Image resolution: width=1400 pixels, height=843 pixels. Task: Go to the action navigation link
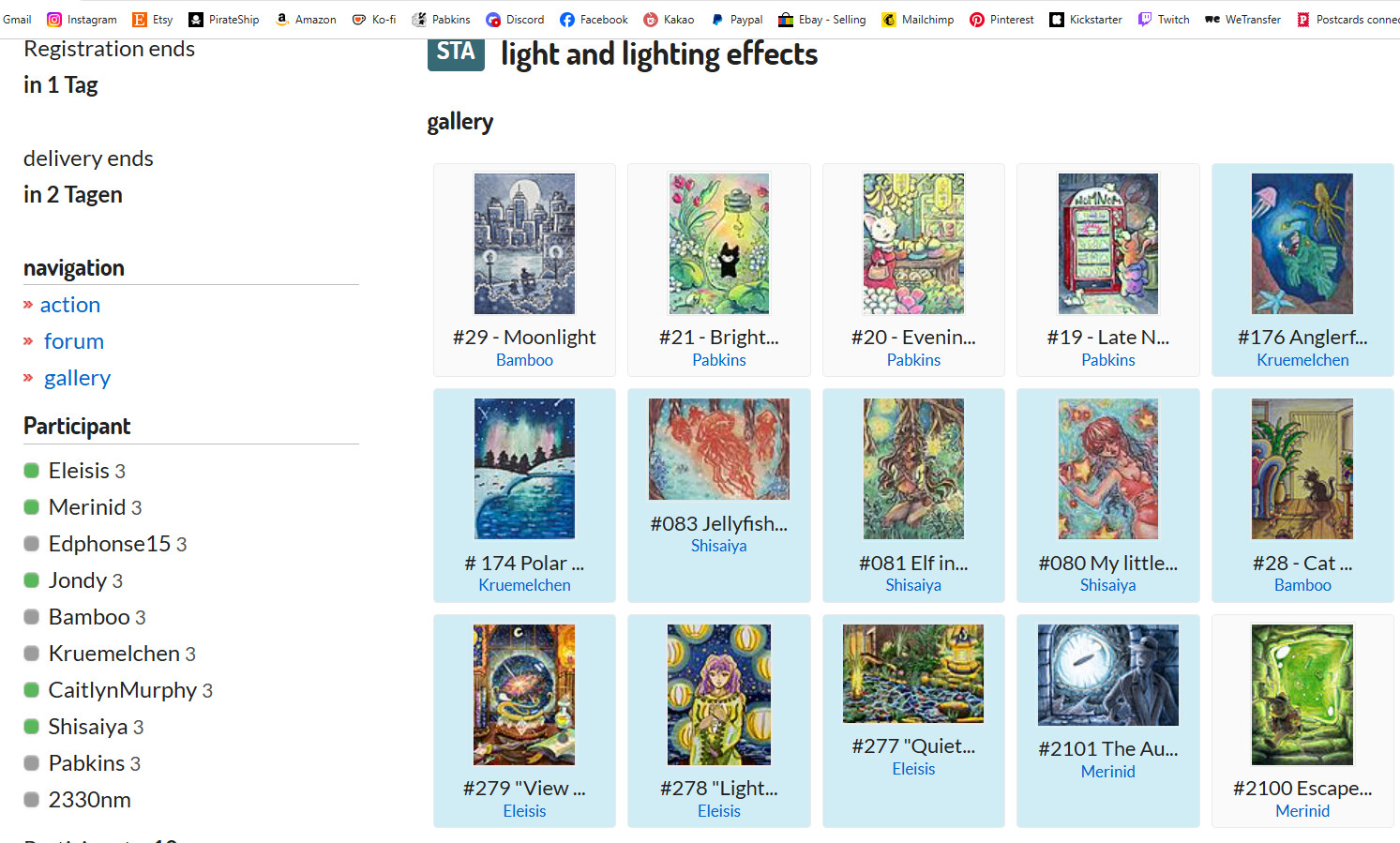tap(70, 305)
